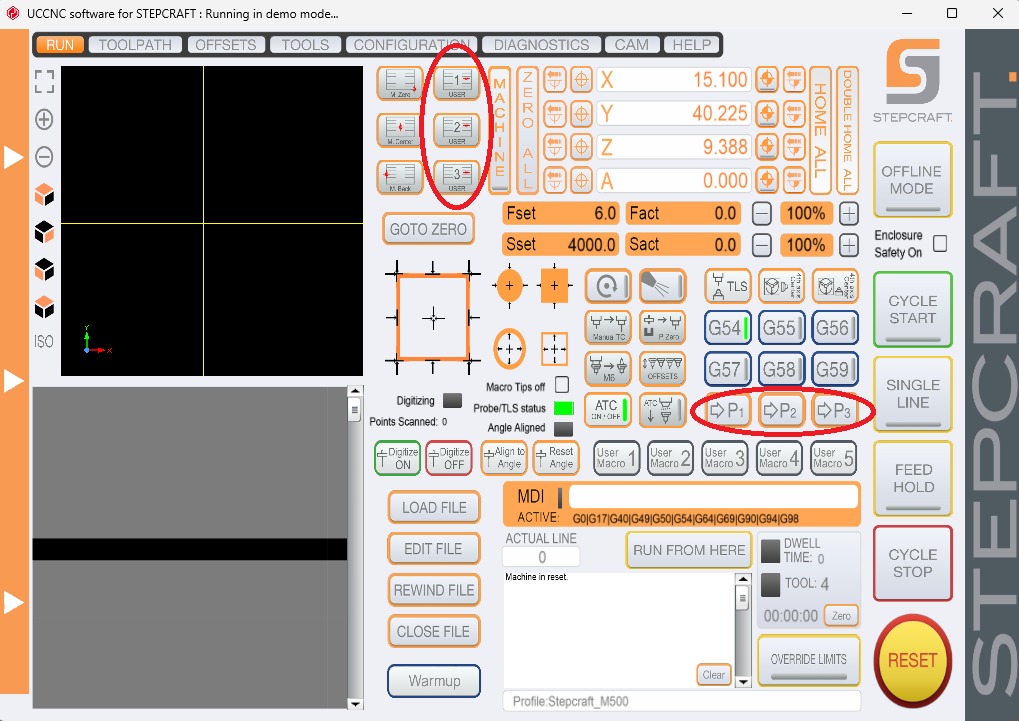Increase feed override with Fset plus
The height and width of the screenshot is (721, 1019).
point(848,213)
